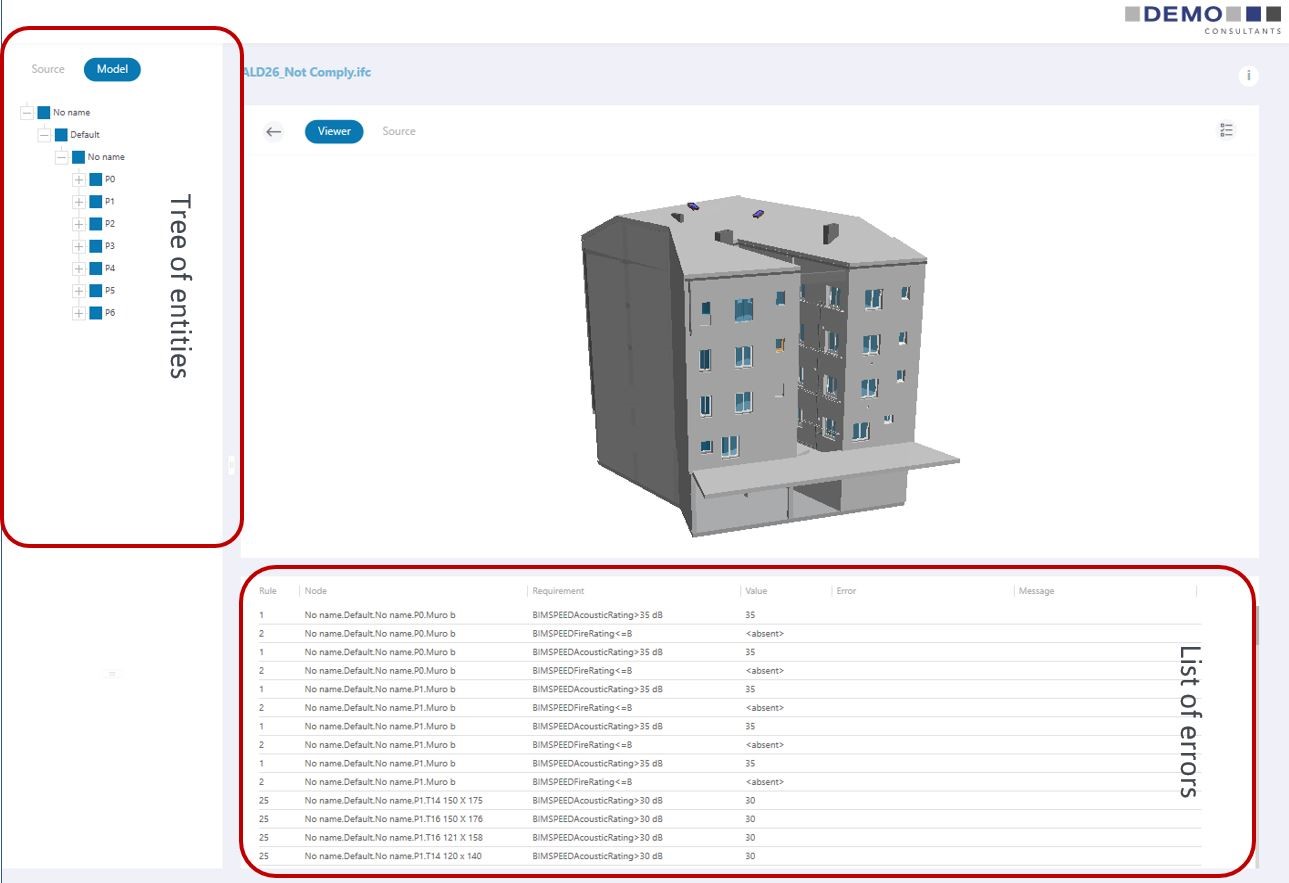
Task: Sort by the Rule column header
Action: (268, 591)
